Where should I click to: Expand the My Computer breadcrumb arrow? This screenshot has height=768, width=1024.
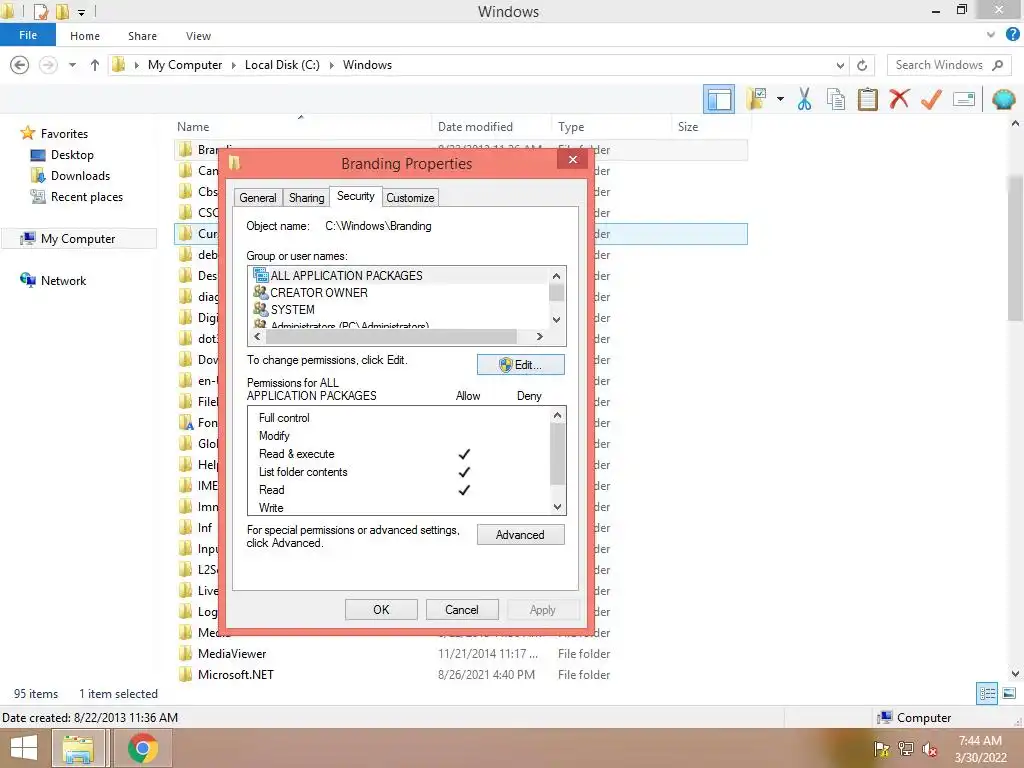pyautogui.click(x=234, y=65)
